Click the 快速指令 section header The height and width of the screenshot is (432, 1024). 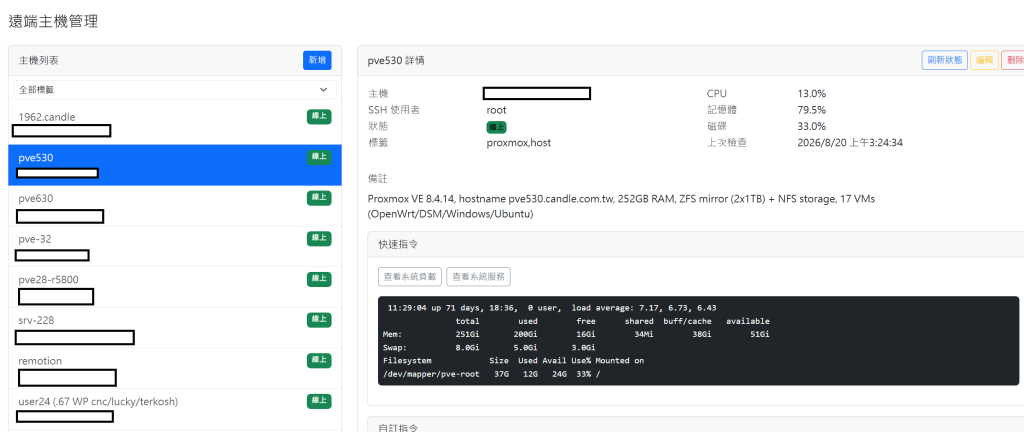tap(398, 244)
